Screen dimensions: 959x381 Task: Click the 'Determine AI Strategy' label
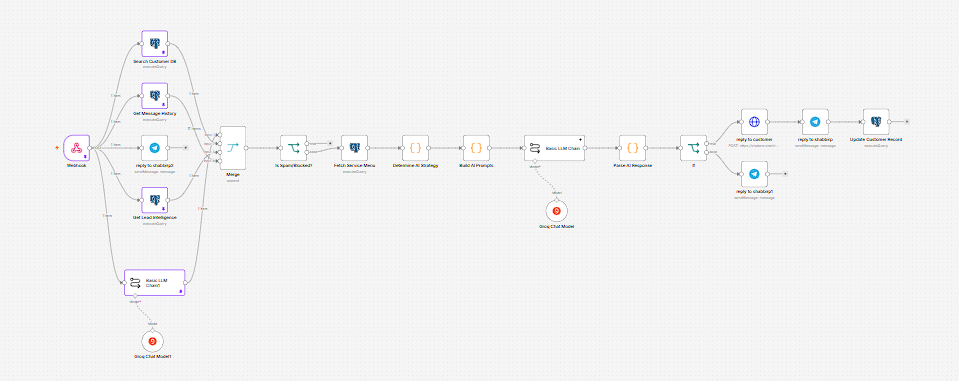(x=415, y=166)
